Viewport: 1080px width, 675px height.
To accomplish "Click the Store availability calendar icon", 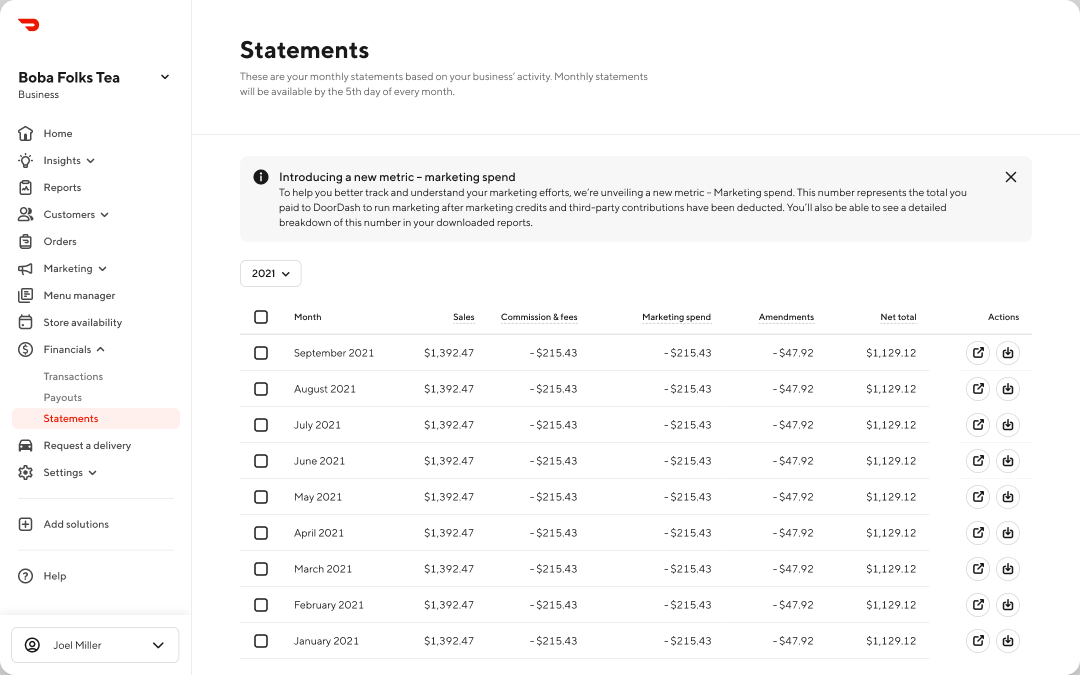I will click(x=25, y=322).
